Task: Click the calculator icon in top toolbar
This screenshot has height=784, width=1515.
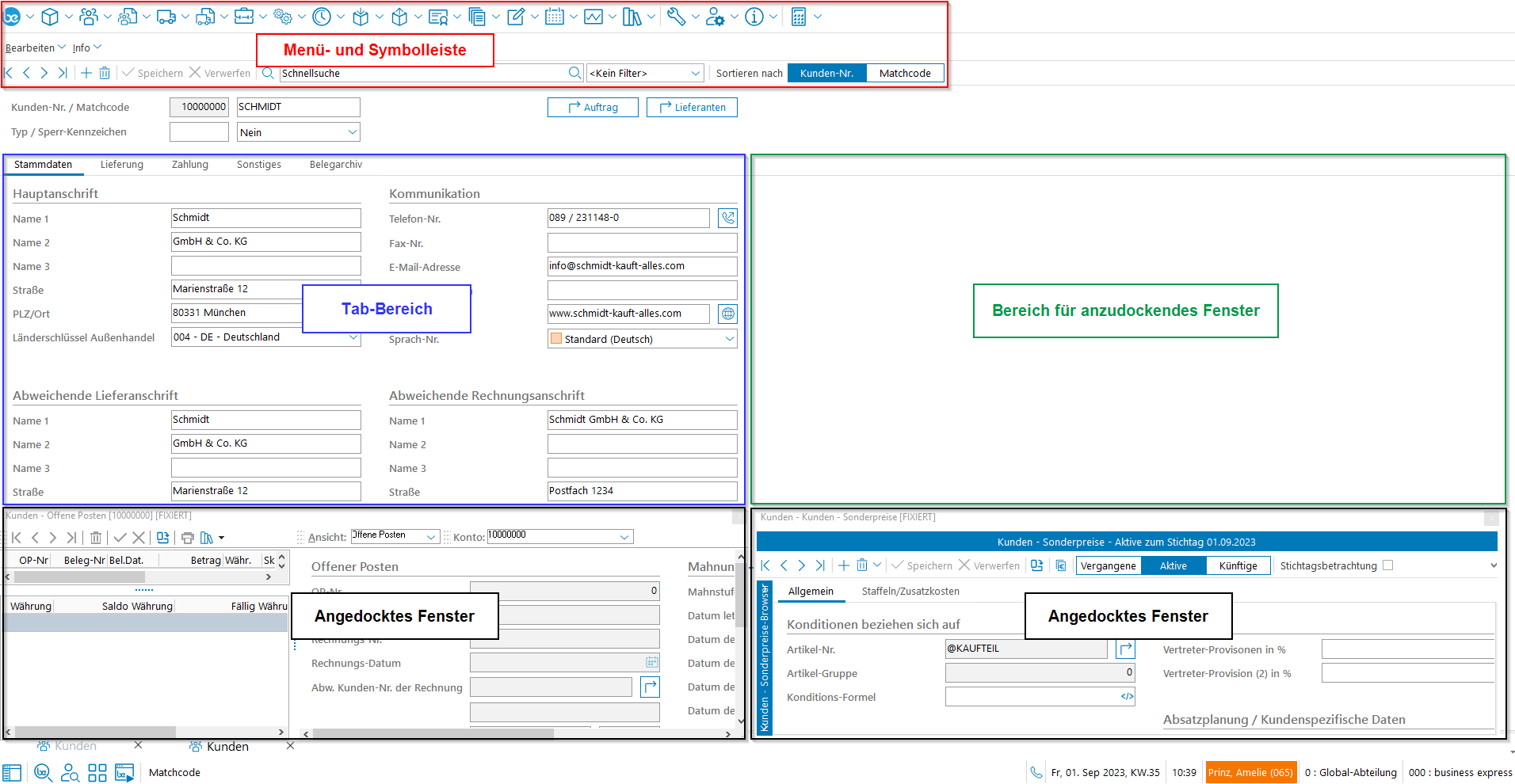Action: tap(799, 17)
